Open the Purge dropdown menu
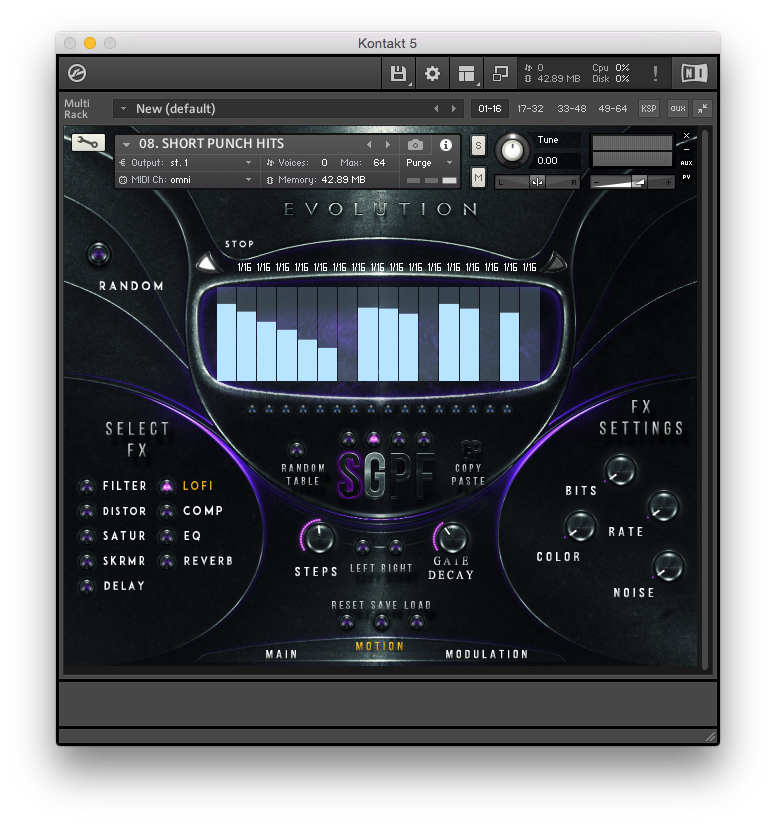 click(430, 162)
